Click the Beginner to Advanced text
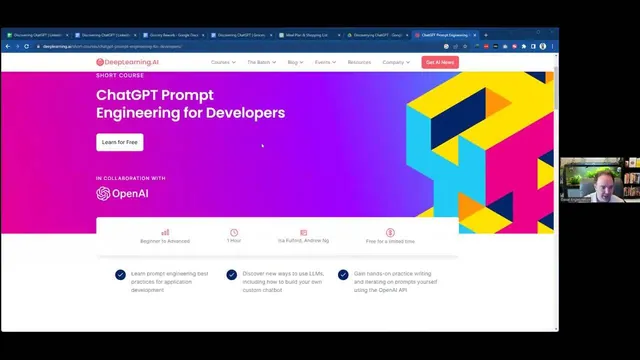 pyautogui.click(x=165, y=241)
